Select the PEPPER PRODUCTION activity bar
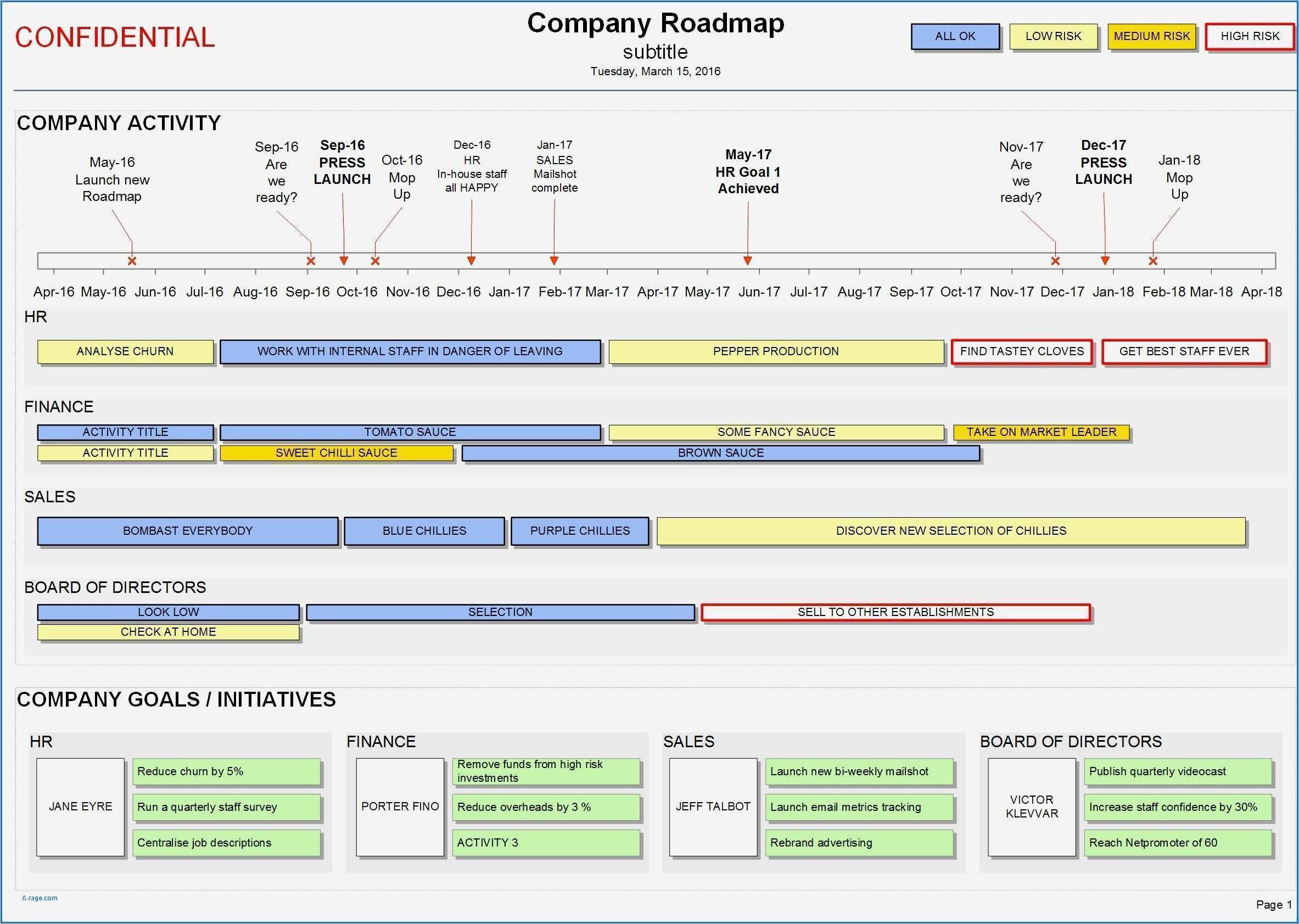1299x924 pixels. click(x=776, y=351)
